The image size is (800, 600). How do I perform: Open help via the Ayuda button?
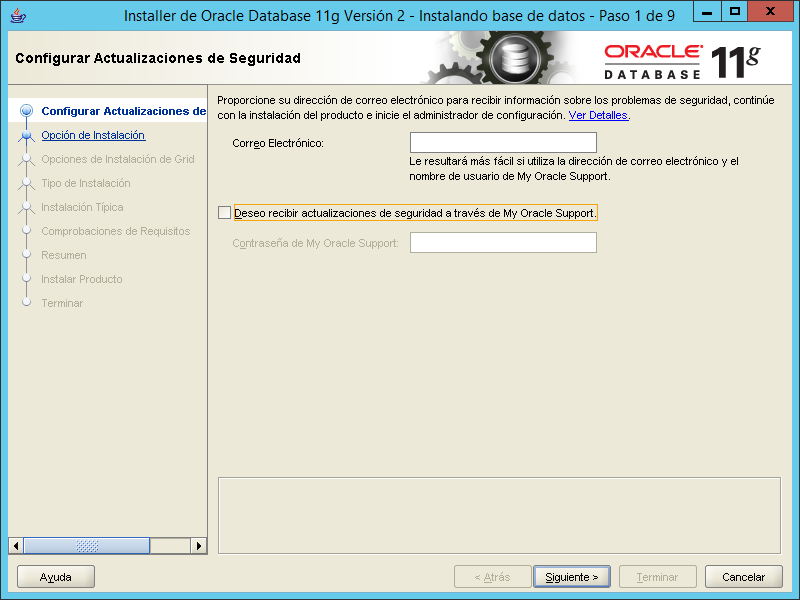click(x=55, y=576)
